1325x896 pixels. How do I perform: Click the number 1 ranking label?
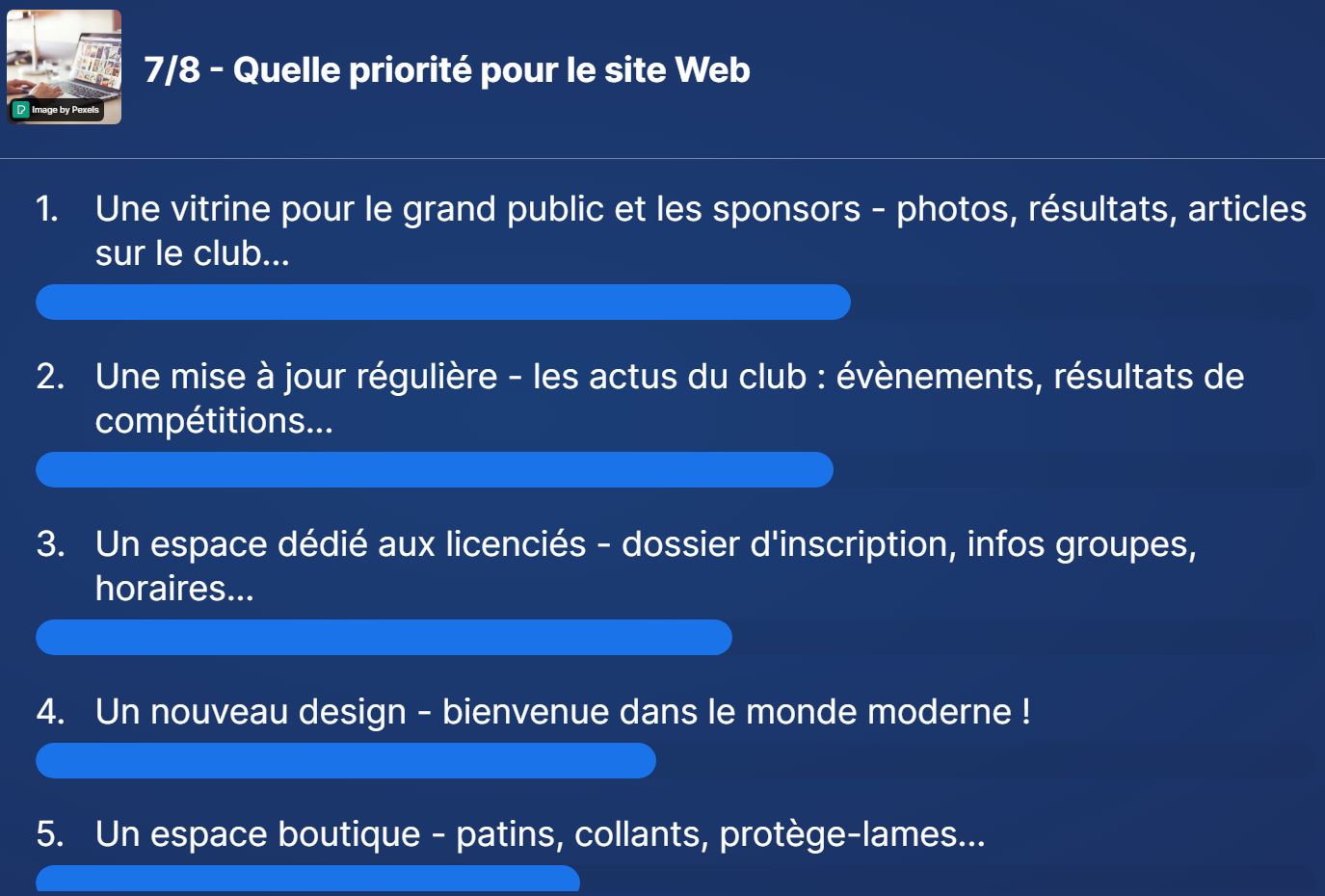coord(47,209)
